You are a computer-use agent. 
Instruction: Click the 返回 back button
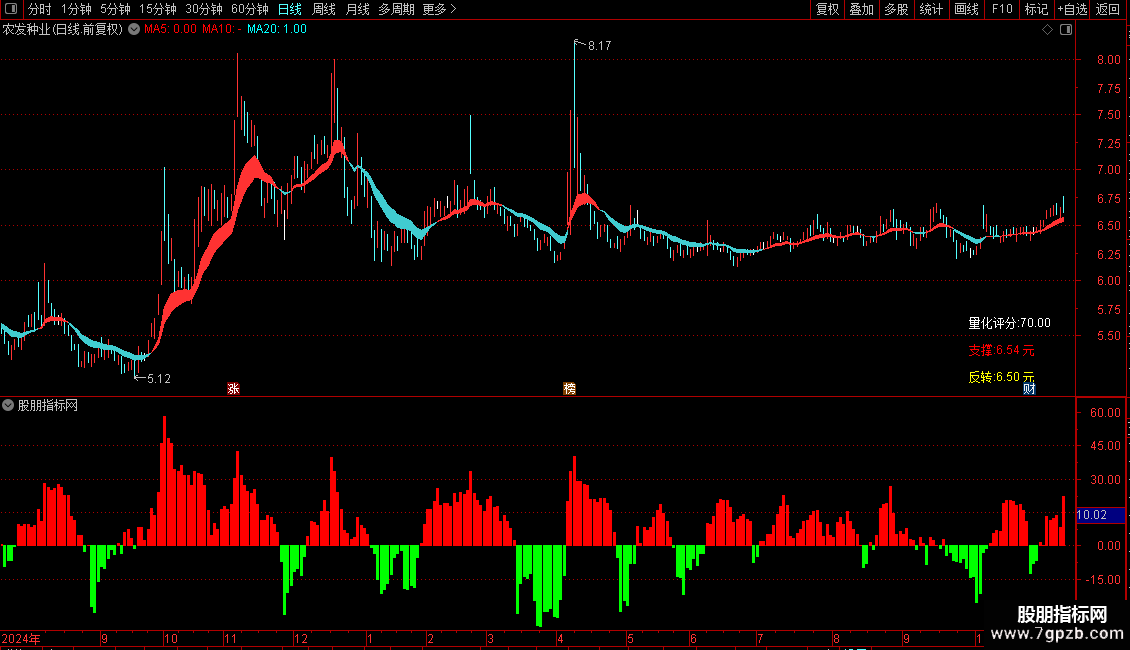(1108, 9)
